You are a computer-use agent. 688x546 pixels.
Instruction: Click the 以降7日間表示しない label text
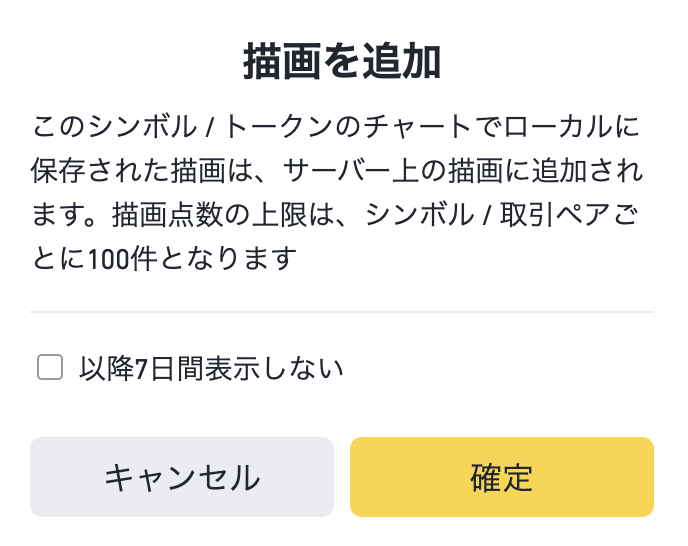211,368
